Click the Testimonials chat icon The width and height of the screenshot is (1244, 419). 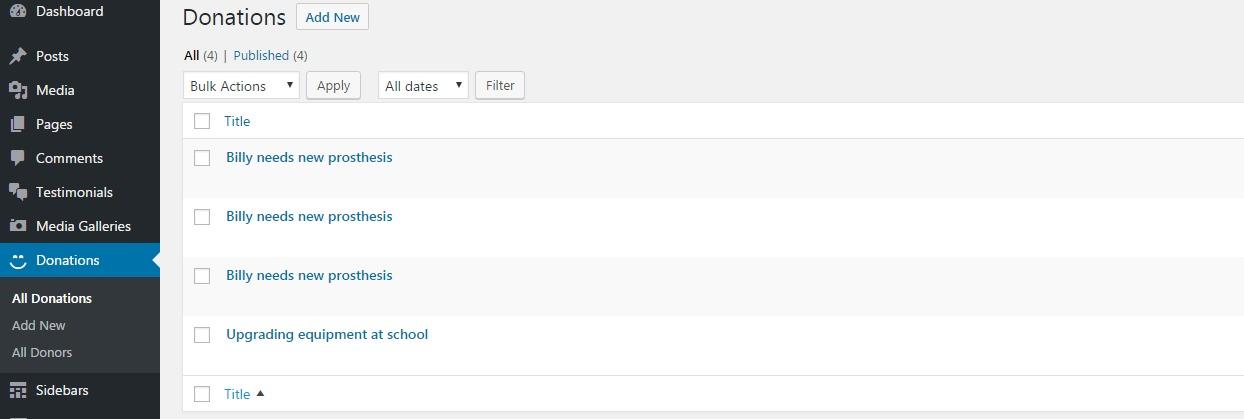coord(18,193)
